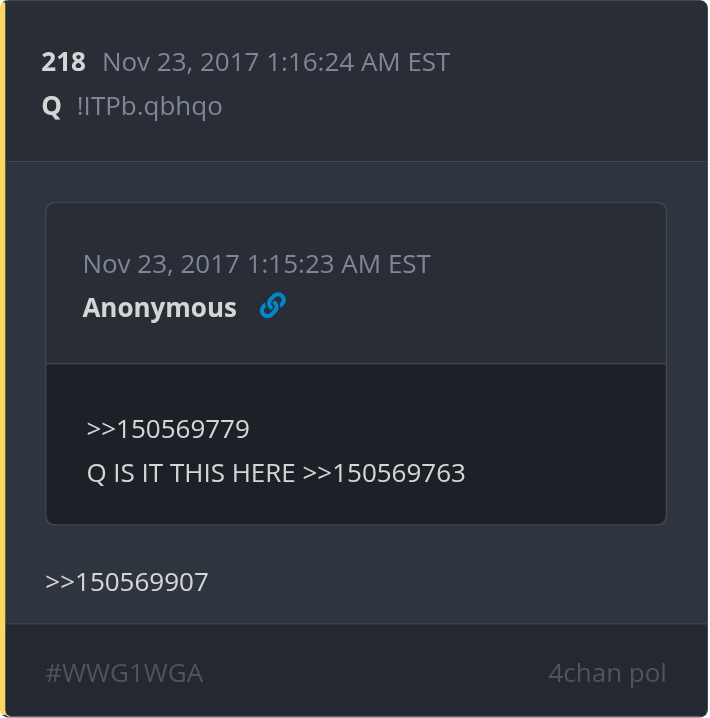Click the year 2017 in the top timestamp
Image resolution: width=710 pixels, height=718 pixels.
(229, 62)
